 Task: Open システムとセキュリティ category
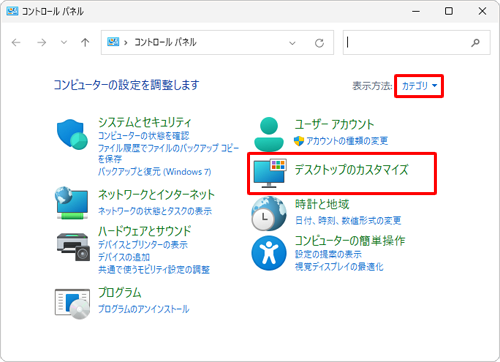(x=145, y=122)
